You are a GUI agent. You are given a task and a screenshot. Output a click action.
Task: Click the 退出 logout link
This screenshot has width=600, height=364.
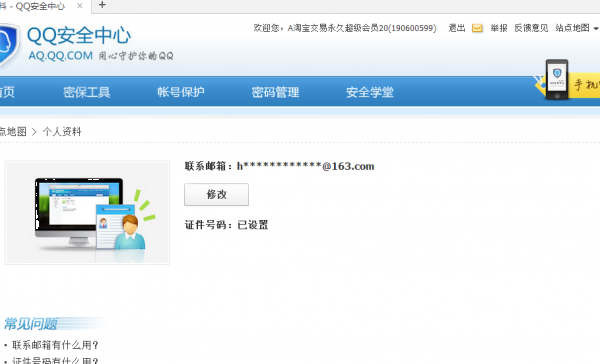[x=457, y=28]
